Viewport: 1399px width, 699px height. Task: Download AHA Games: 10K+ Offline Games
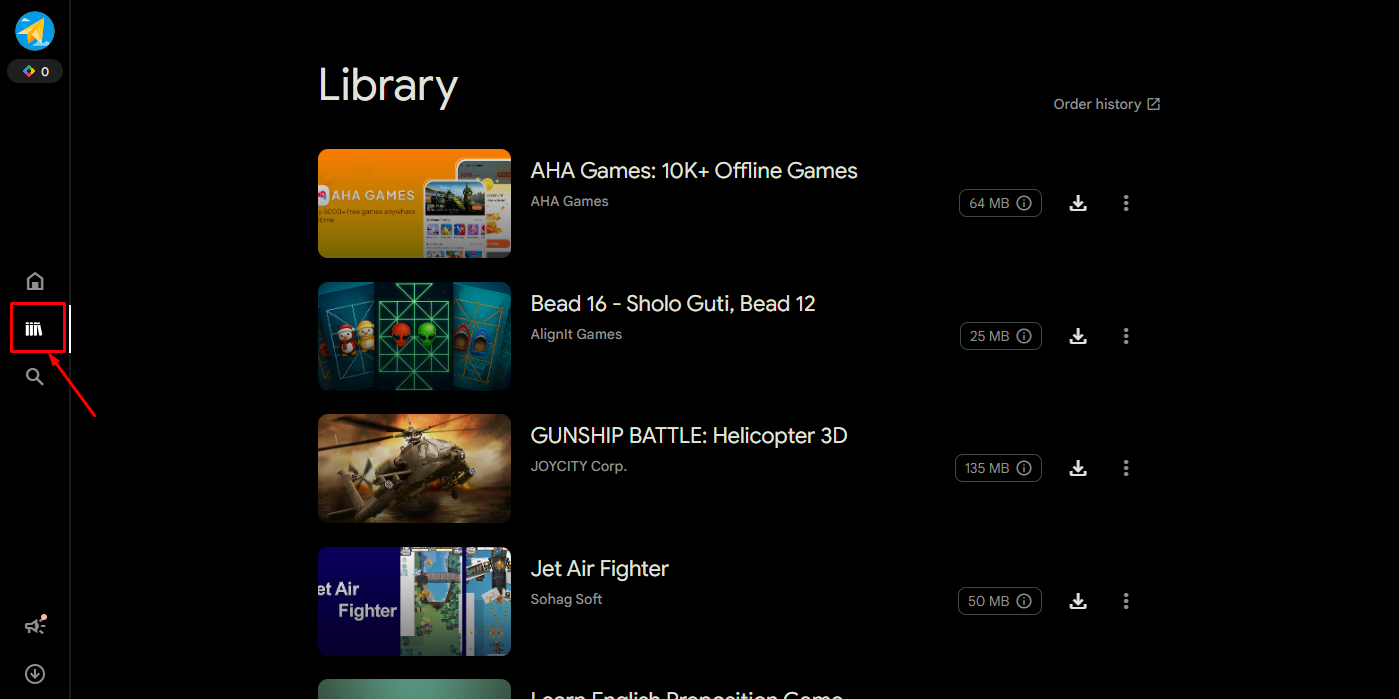[x=1078, y=203]
